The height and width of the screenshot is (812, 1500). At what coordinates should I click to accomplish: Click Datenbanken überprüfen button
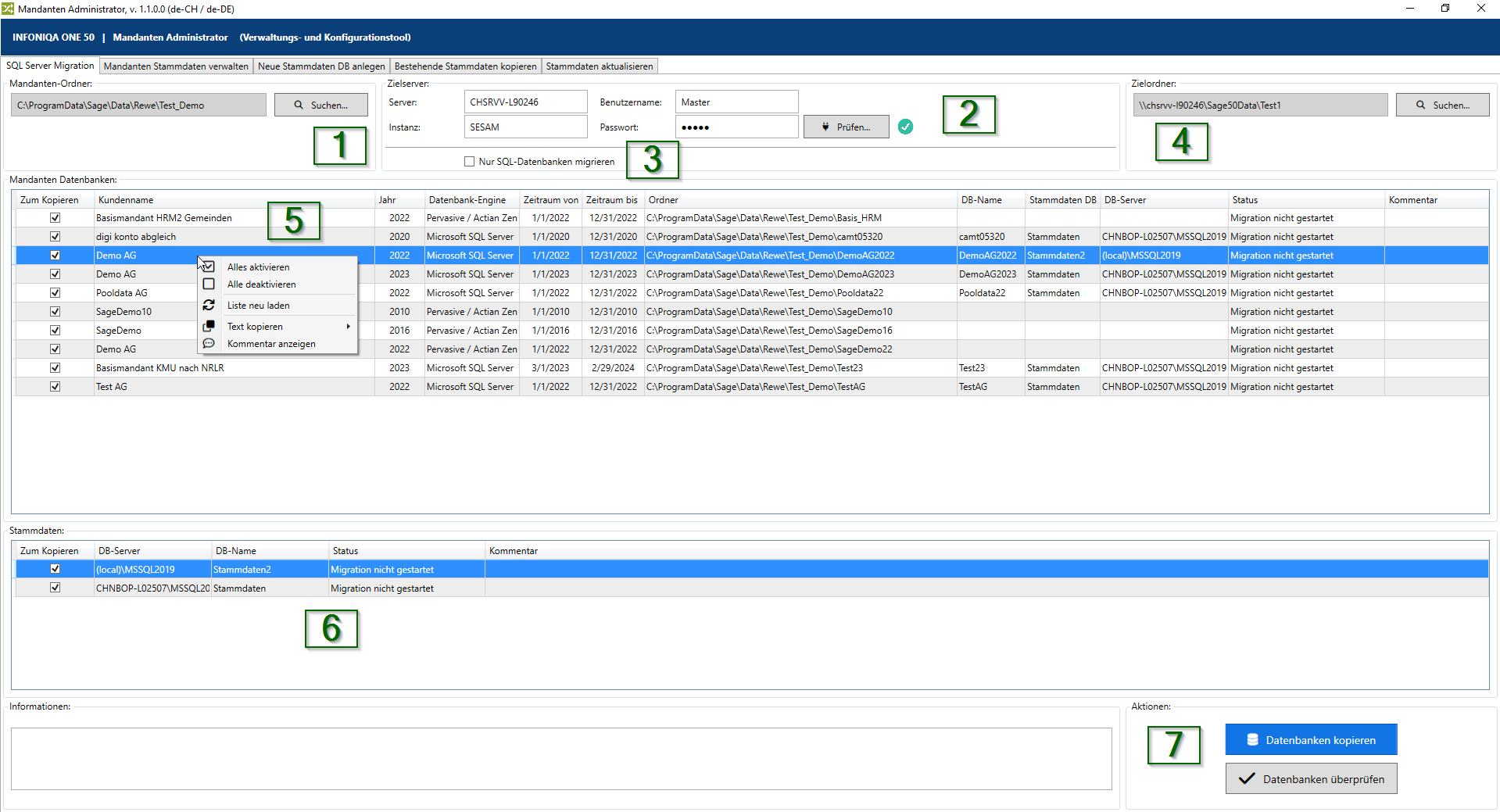1311,778
